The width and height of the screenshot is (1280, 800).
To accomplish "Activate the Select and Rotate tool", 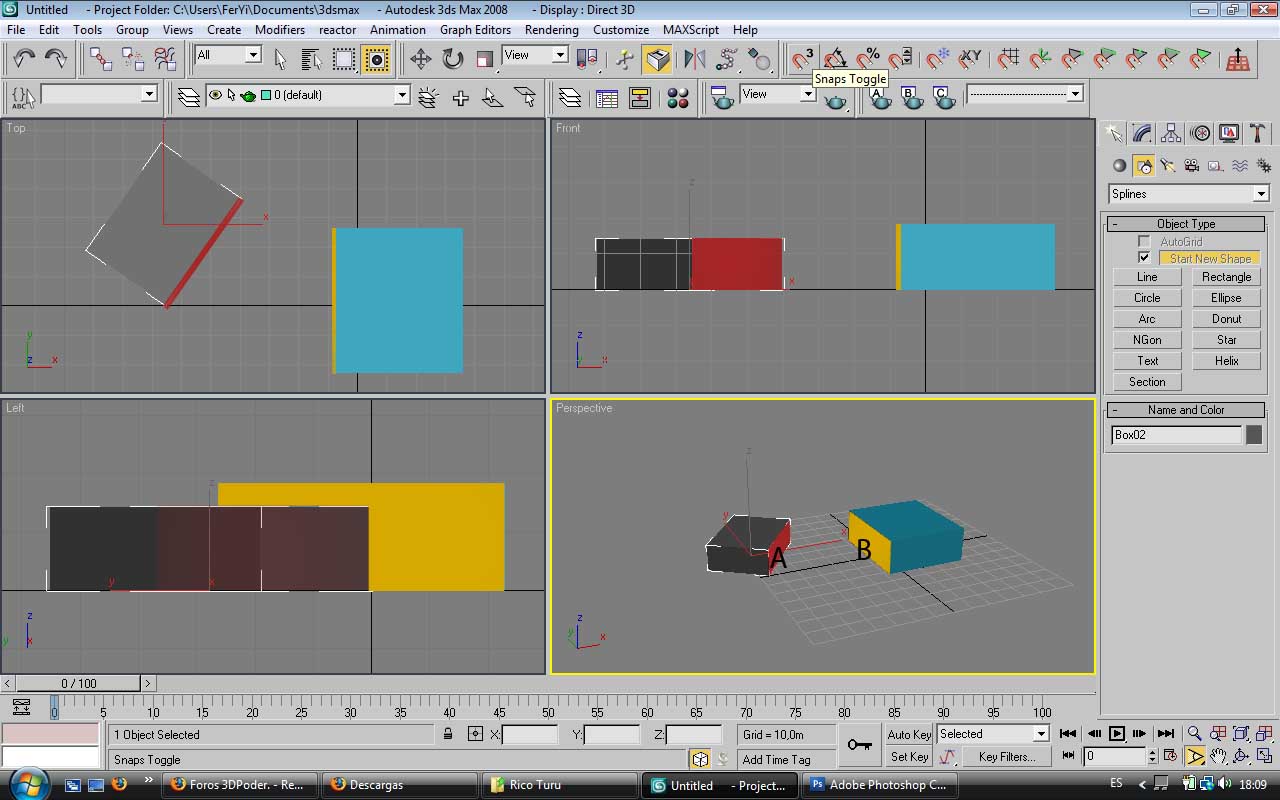I will (x=453, y=59).
